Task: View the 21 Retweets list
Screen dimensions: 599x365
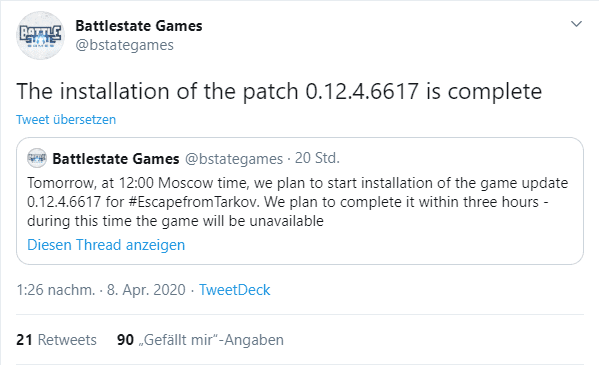Action: [x=56, y=340]
